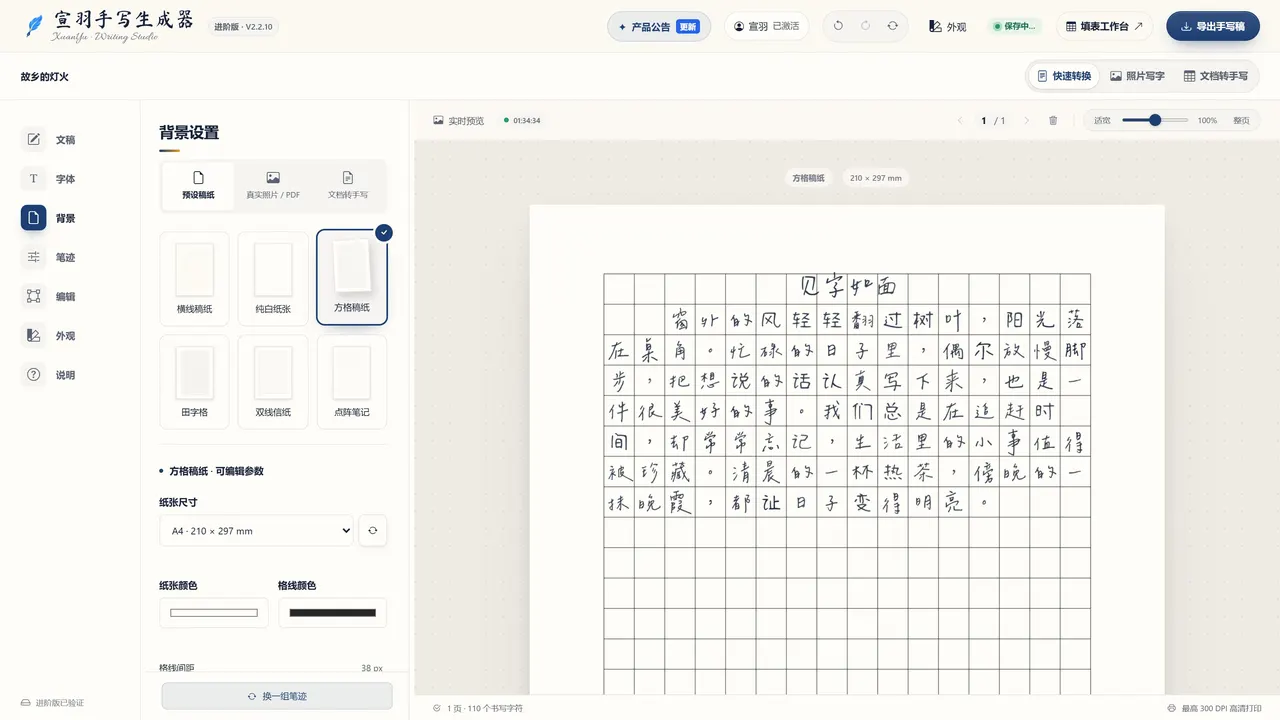Switch to the 文档转手写 background tab
The height and width of the screenshot is (720, 1280).
click(348, 185)
